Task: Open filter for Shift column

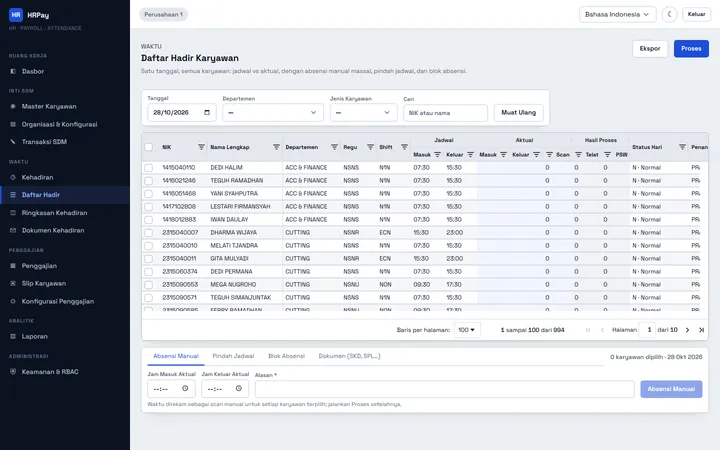Action: coord(404,147)
